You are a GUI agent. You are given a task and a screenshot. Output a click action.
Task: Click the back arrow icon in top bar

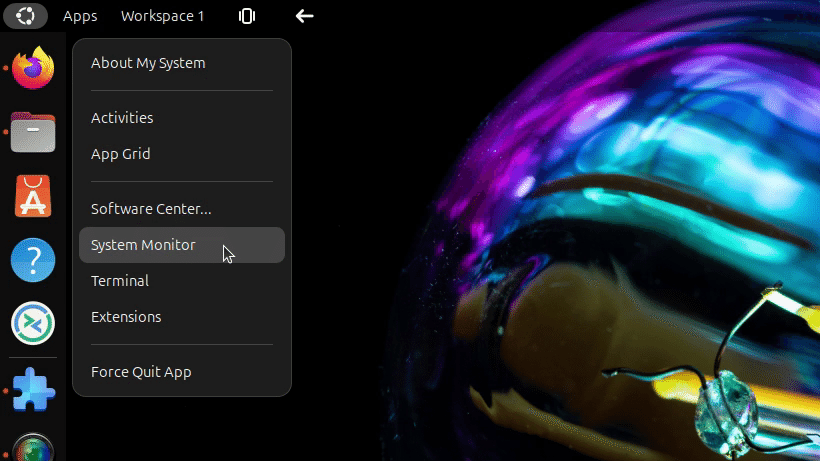coord(304,16)
